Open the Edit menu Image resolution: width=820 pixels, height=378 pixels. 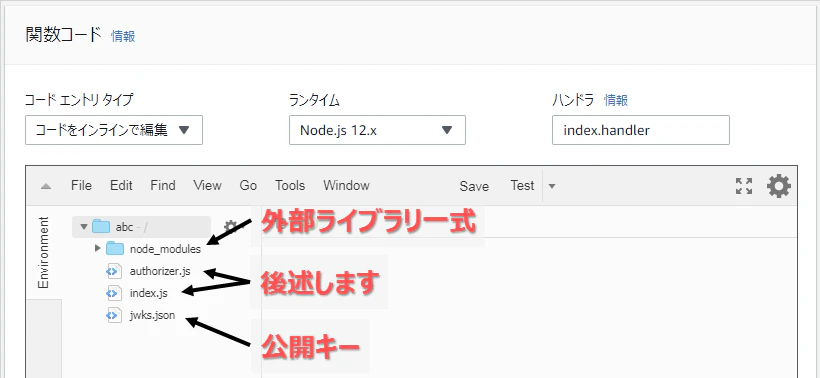121,186
